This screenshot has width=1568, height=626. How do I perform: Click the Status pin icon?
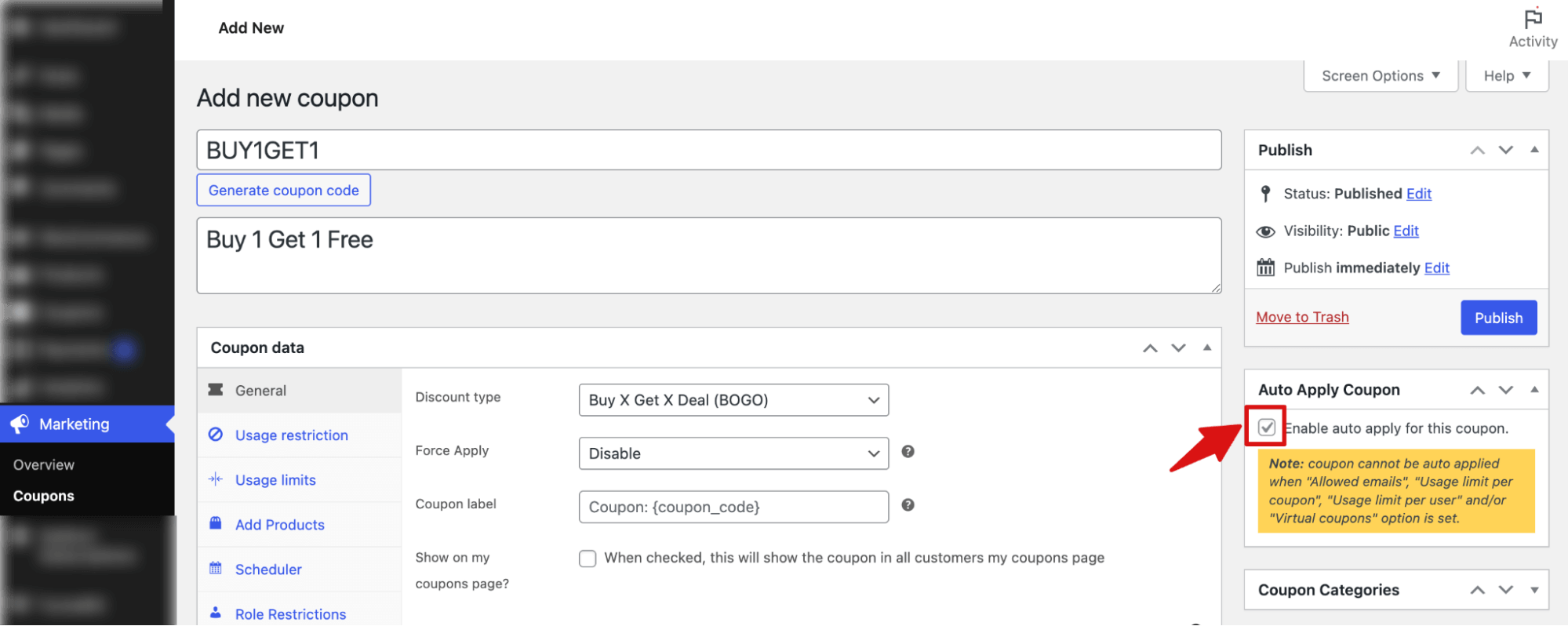point(1265,194)
